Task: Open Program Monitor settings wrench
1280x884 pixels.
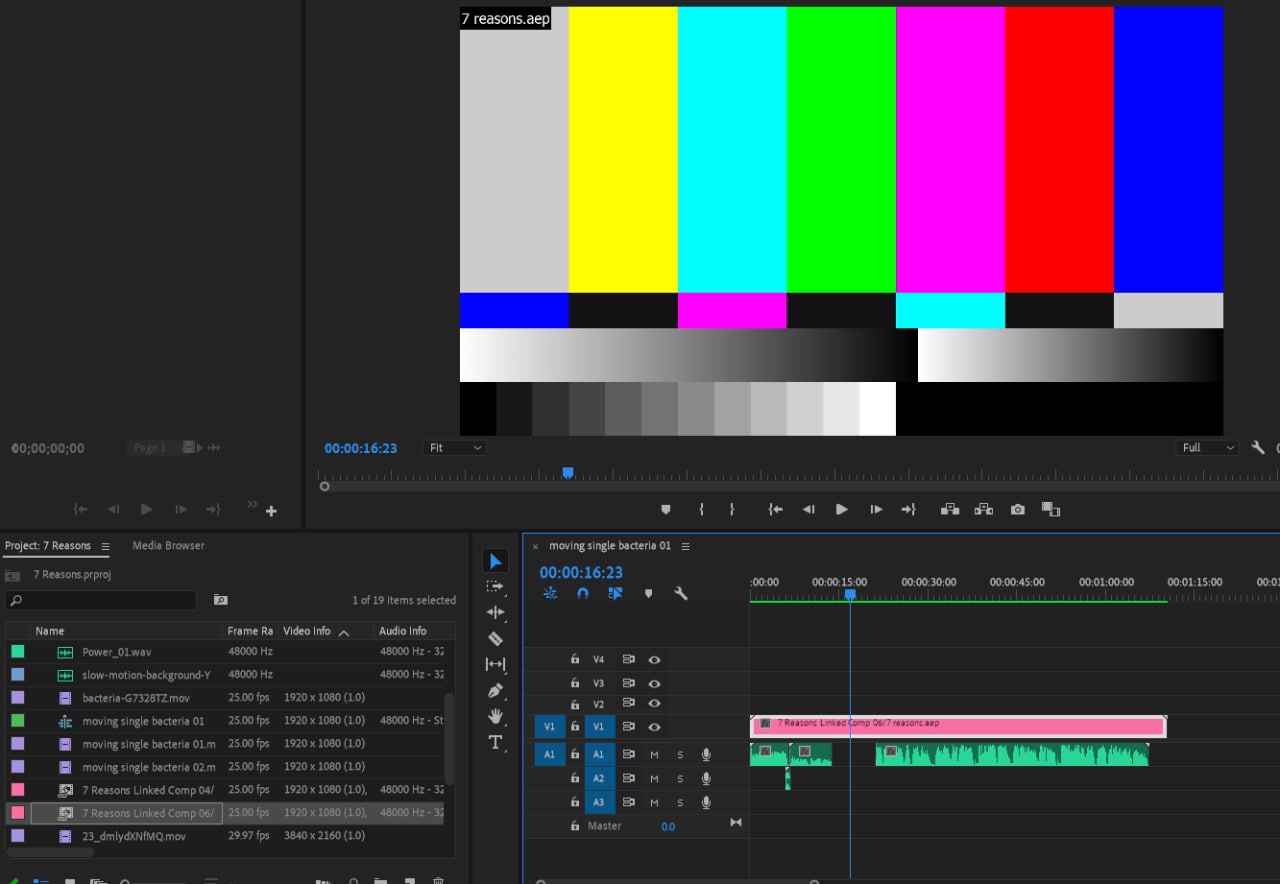Action: tap(1258, 448)
